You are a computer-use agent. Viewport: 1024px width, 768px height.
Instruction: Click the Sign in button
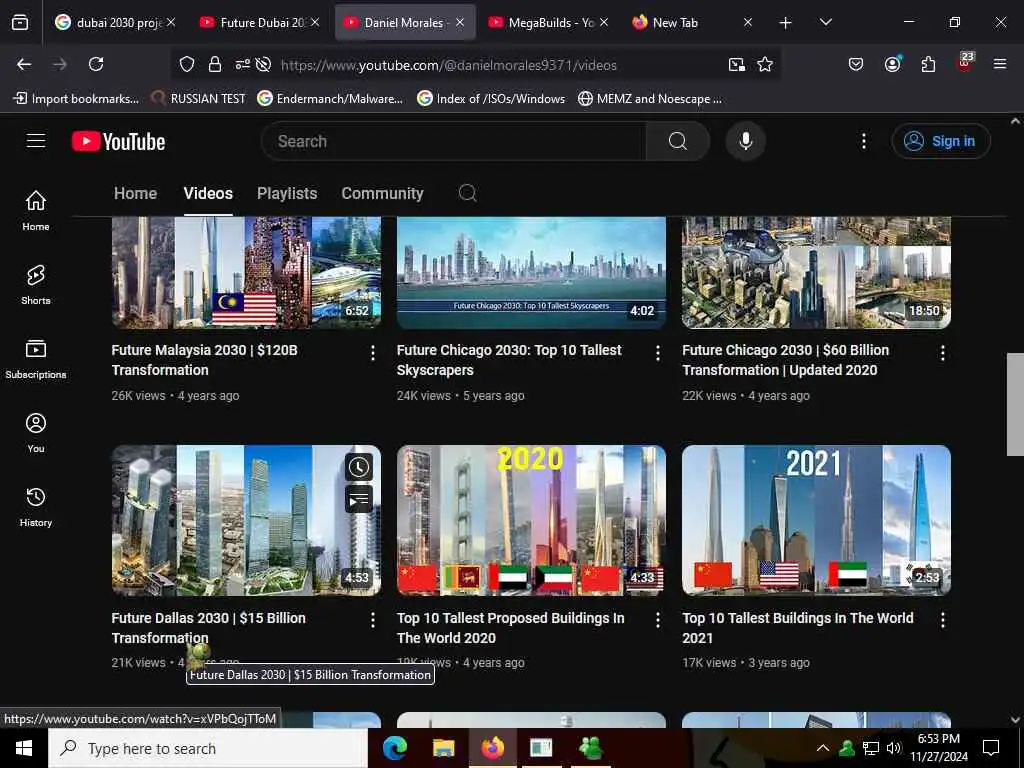pos(940,141)
